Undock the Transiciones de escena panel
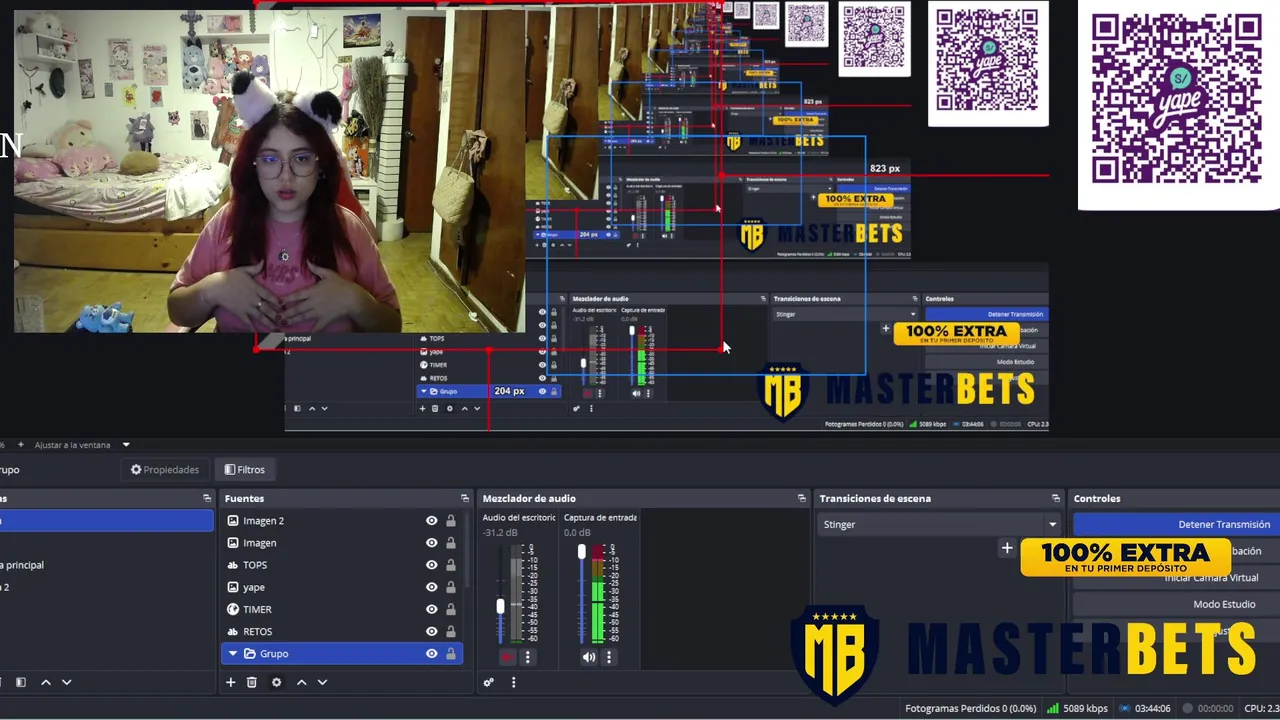 click(1055, 498)
